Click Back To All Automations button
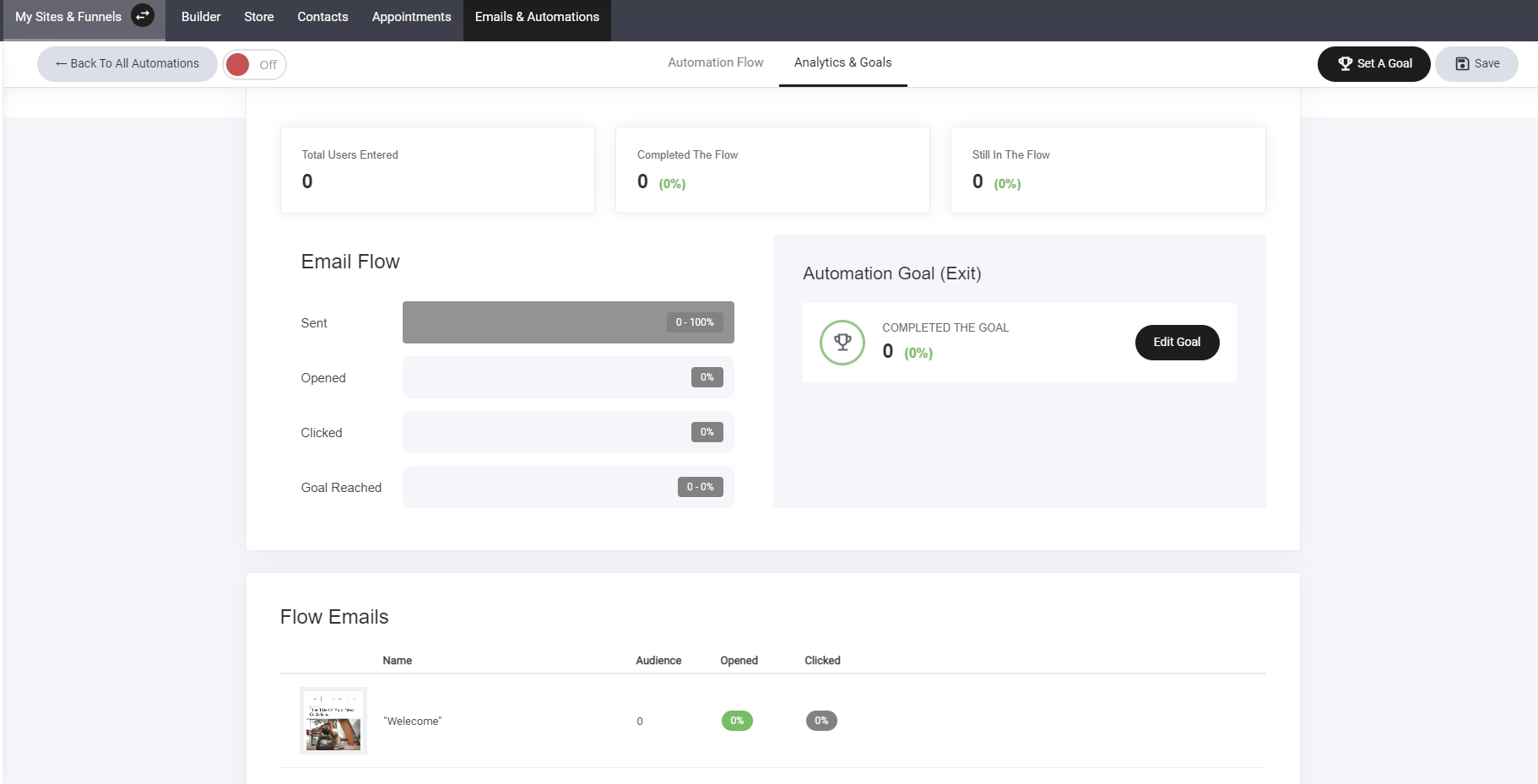 click(x=127, y=64)
